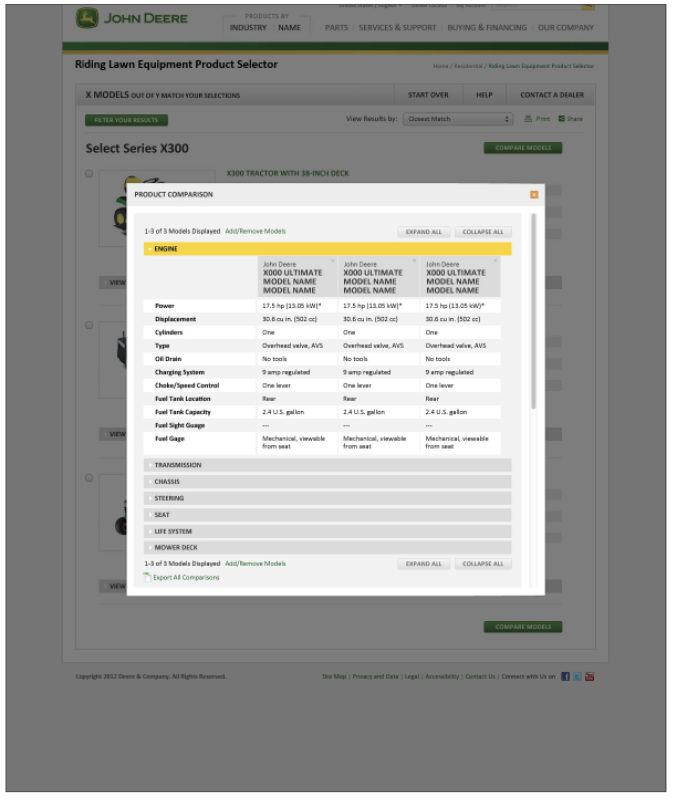The height and width of the screenshot is (800, 674).
Task: Click the lower COLLAPSE ALL button
Action: [x=483, y=564]
